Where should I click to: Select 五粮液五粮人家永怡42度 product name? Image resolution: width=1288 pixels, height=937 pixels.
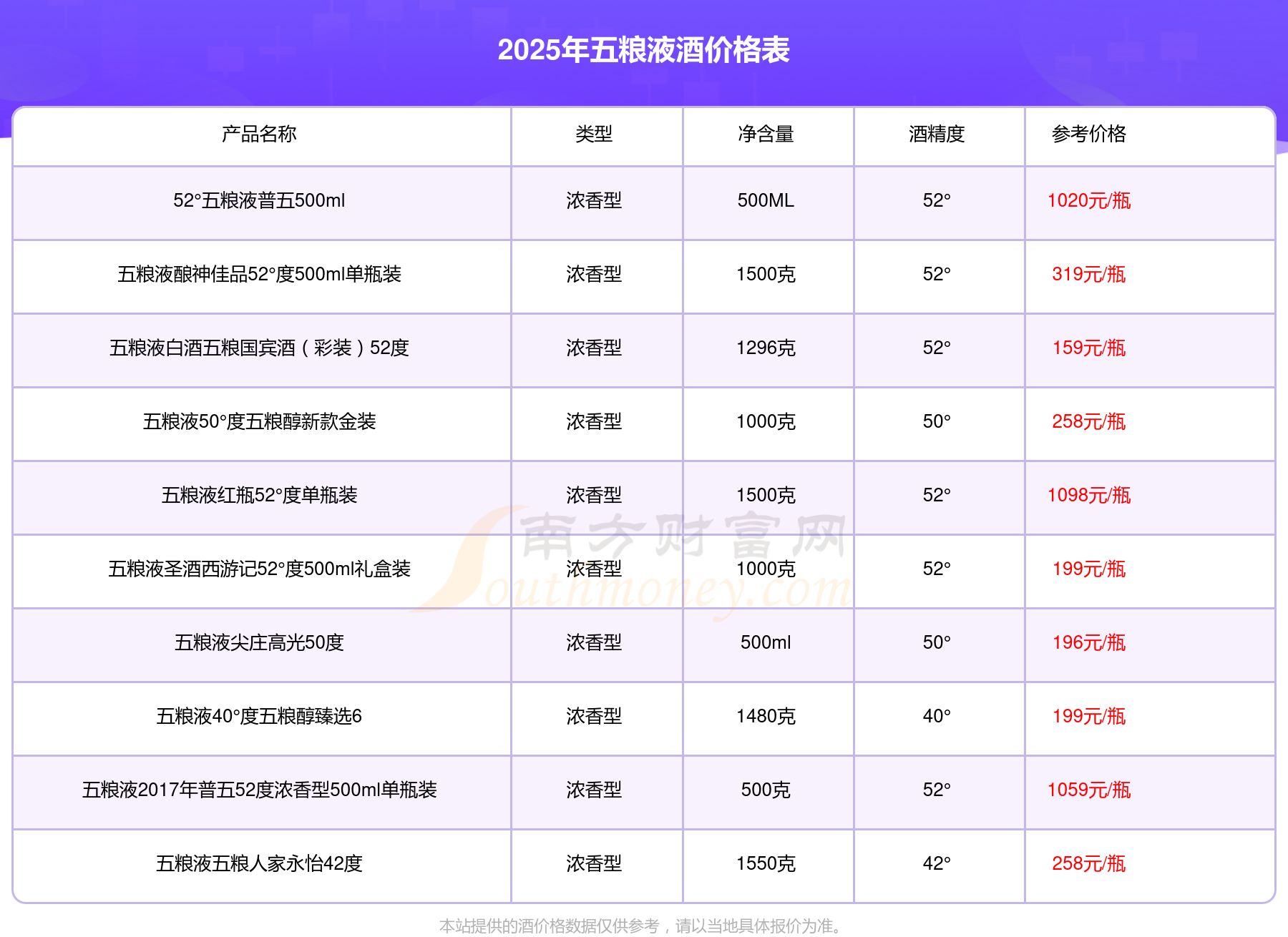pyautogui.click(x=259, y=863)
